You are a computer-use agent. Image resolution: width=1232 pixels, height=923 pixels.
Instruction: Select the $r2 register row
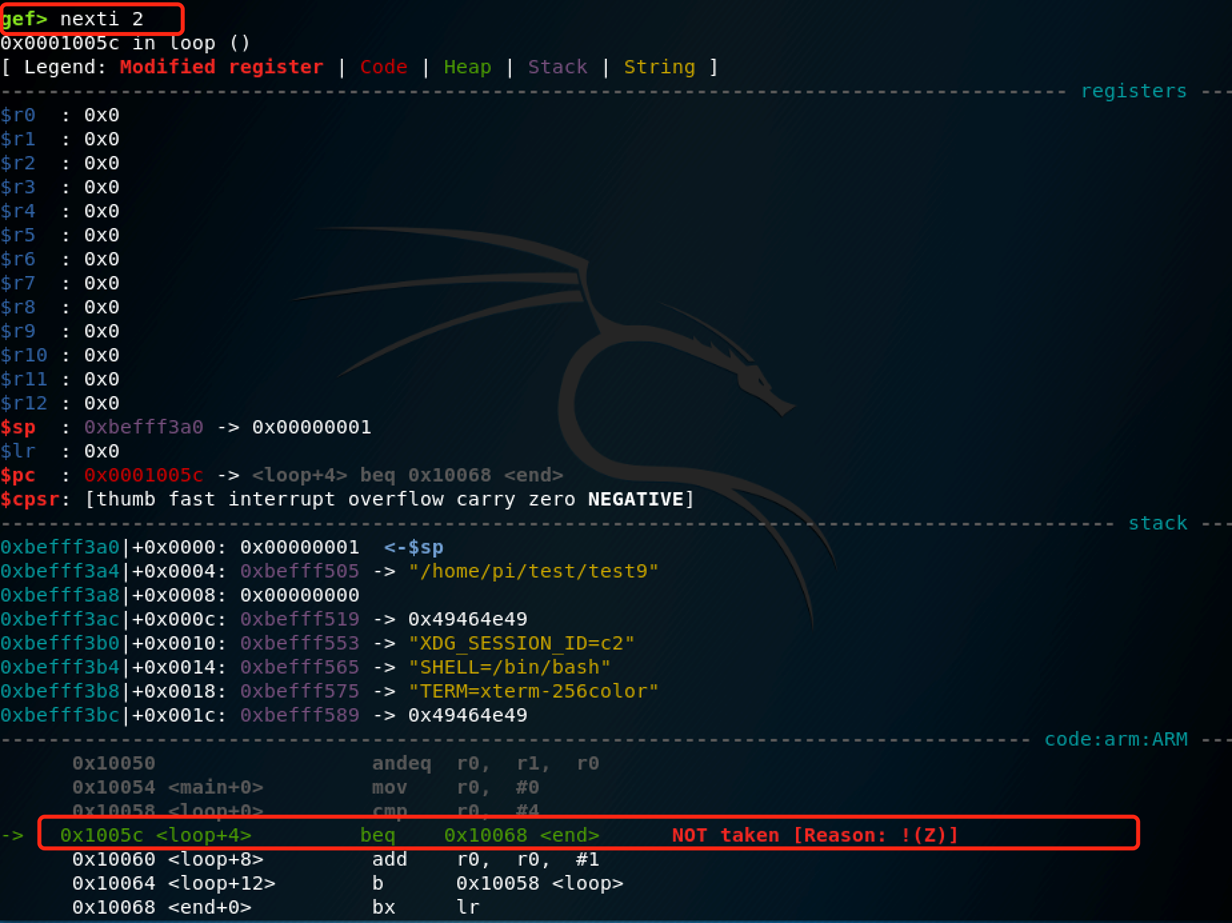(60, 163)
